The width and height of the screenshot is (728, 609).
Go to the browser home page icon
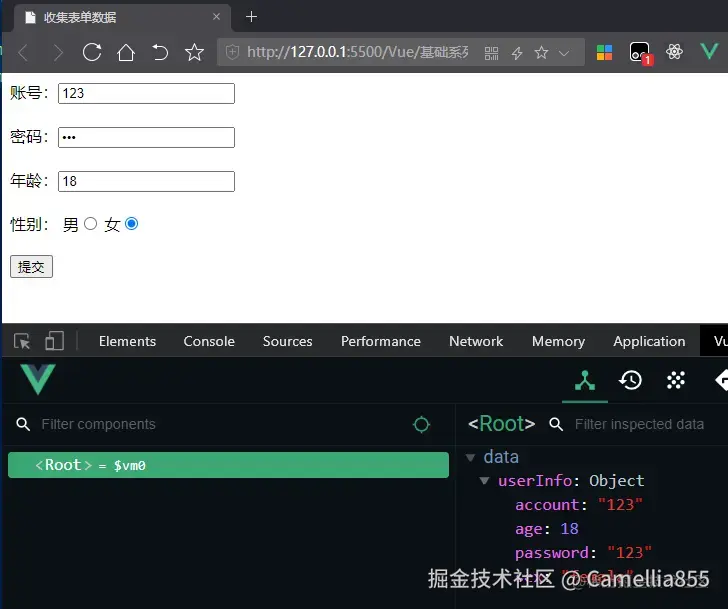(x=126, y=52)
